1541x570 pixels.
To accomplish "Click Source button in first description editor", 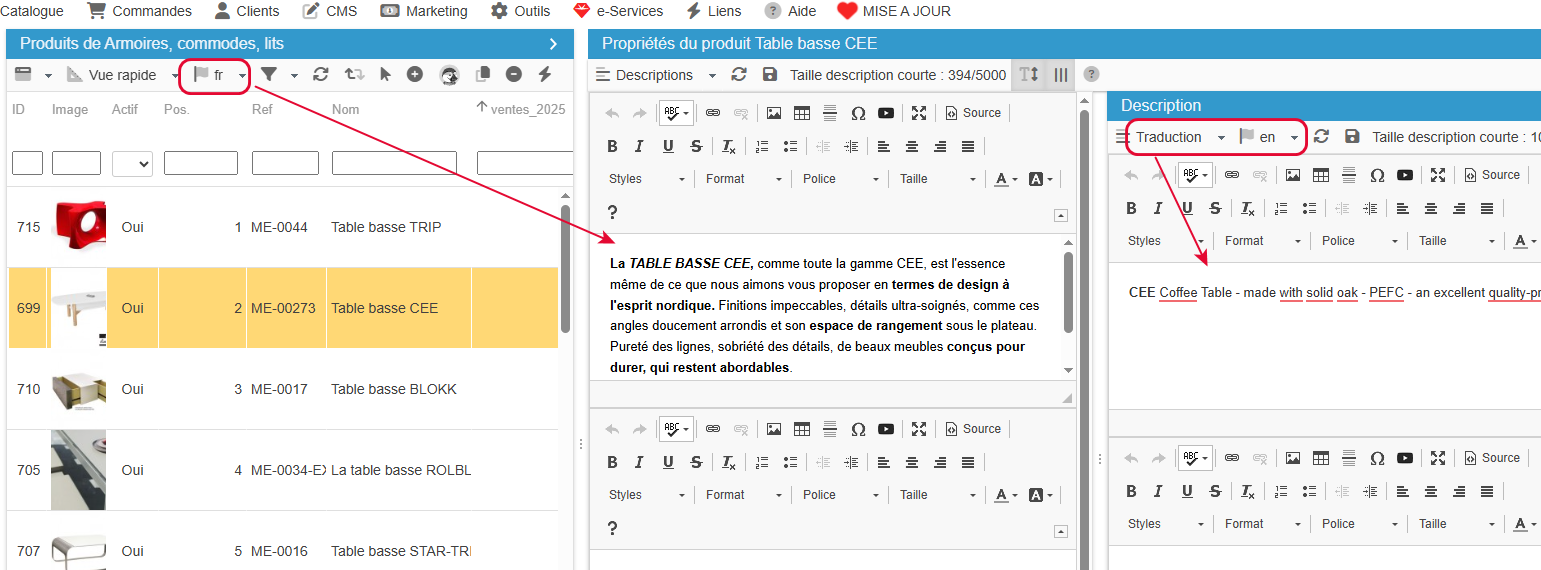I will click(973, 113).
